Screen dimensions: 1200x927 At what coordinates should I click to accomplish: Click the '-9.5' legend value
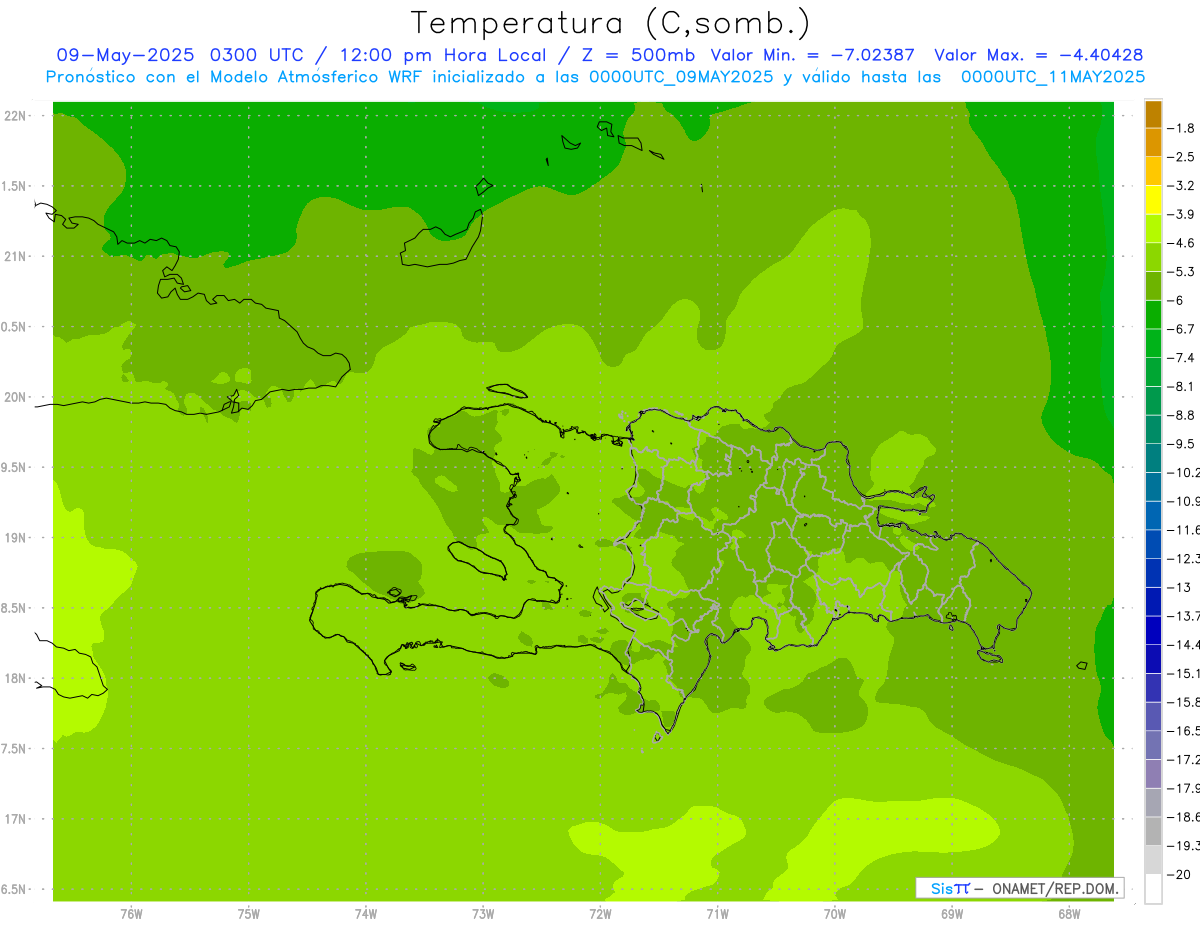[x=1181, y=444]
